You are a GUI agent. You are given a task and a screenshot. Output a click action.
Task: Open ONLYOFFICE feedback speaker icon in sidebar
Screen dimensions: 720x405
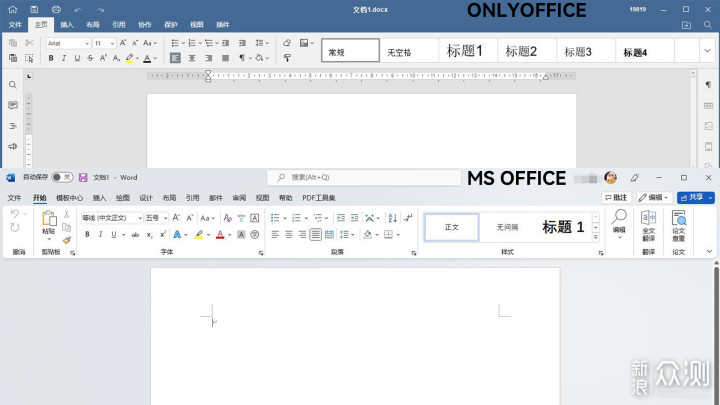[x=13, y=146]
